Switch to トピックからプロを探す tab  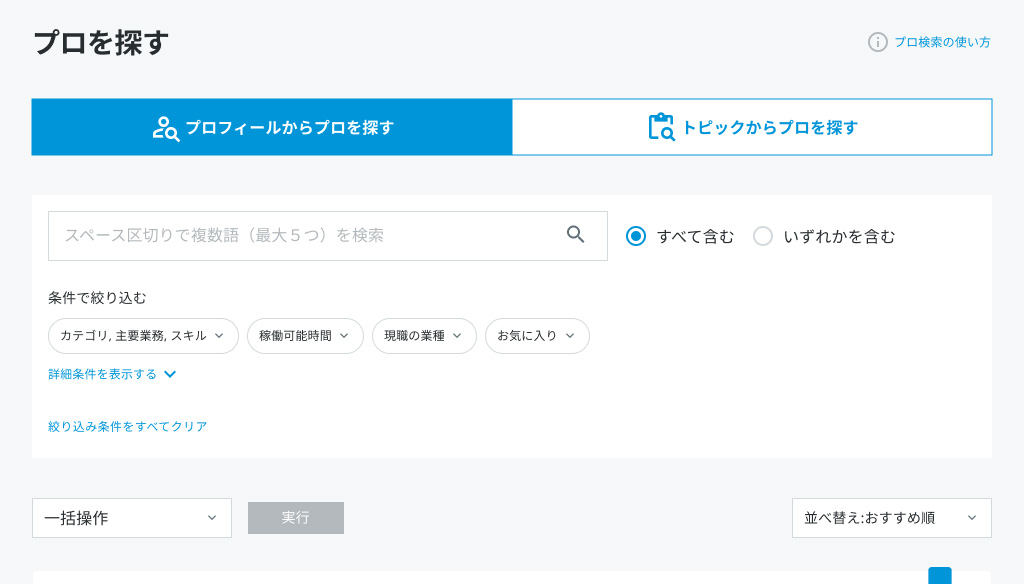[752, 127]
